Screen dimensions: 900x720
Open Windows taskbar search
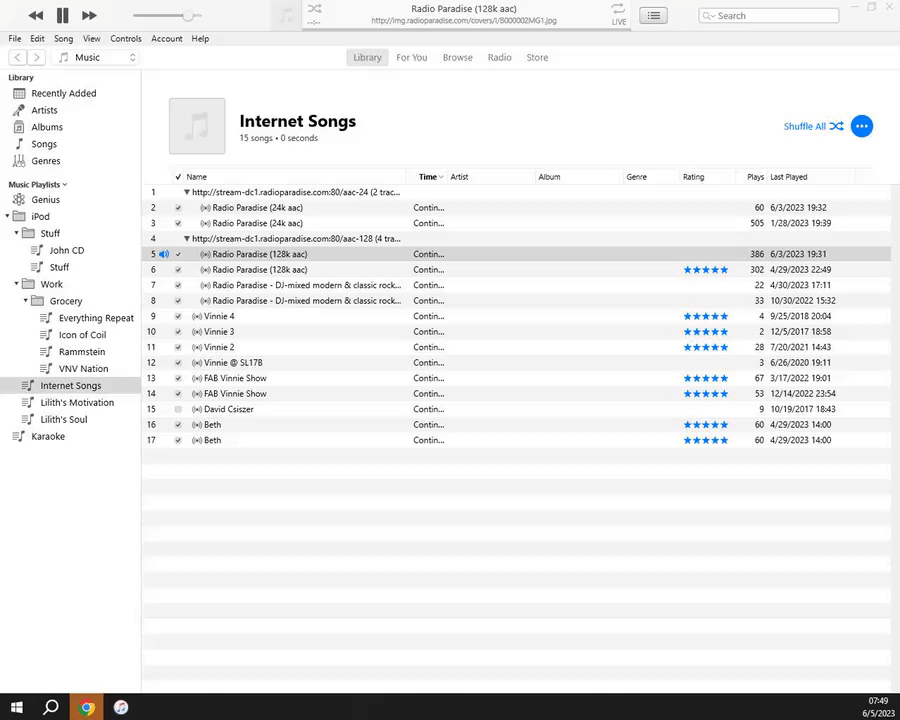click(51, 707)
